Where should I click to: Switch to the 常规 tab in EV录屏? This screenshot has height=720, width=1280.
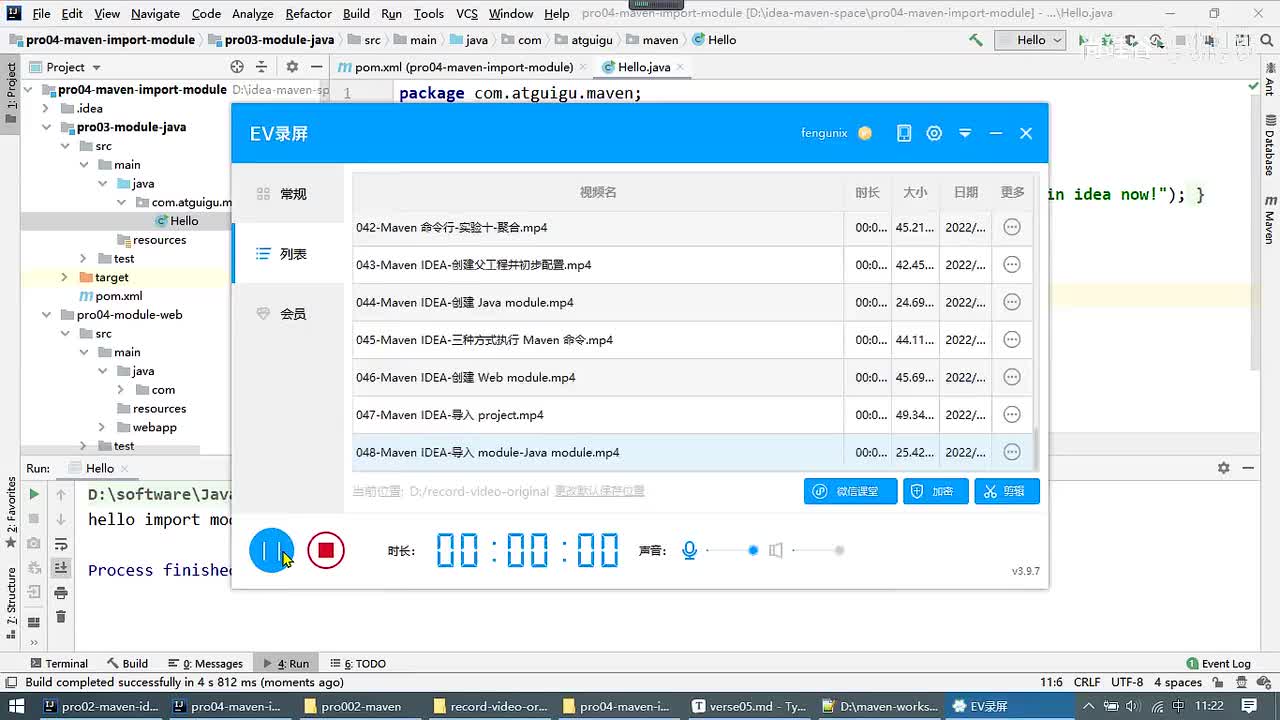tap(288, 194)
